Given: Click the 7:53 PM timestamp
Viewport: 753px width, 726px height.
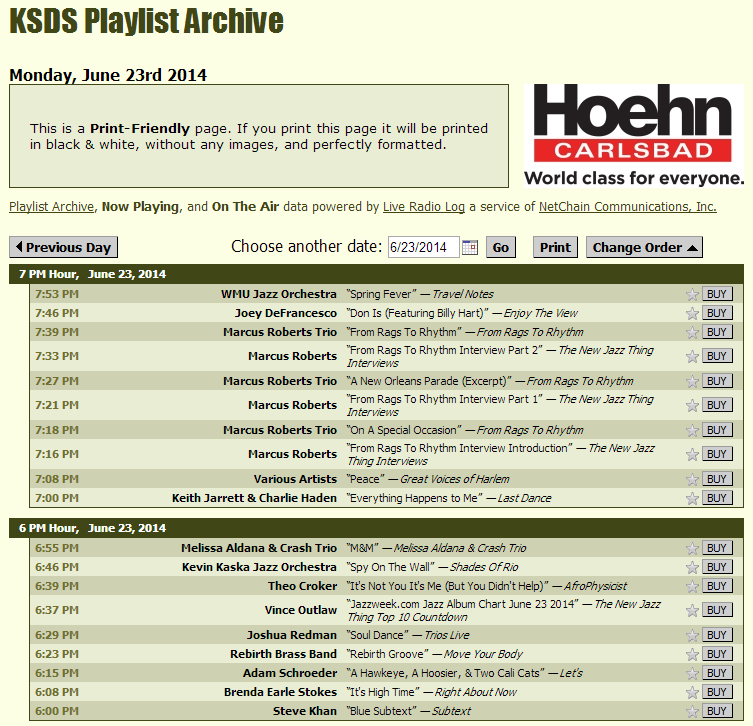Looking at the screenshot, I should [x=57, y=294].
